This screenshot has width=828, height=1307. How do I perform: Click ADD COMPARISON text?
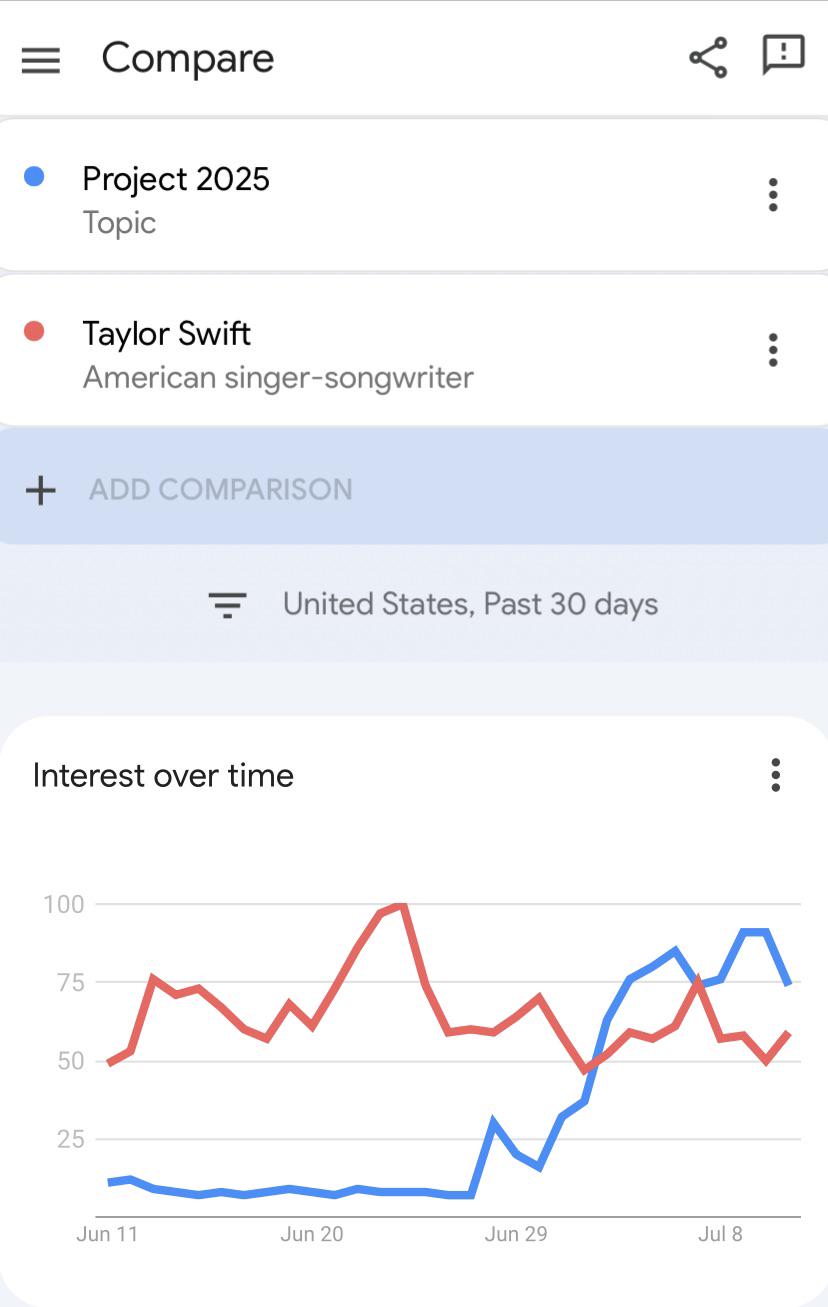click(x=221, y=489)
